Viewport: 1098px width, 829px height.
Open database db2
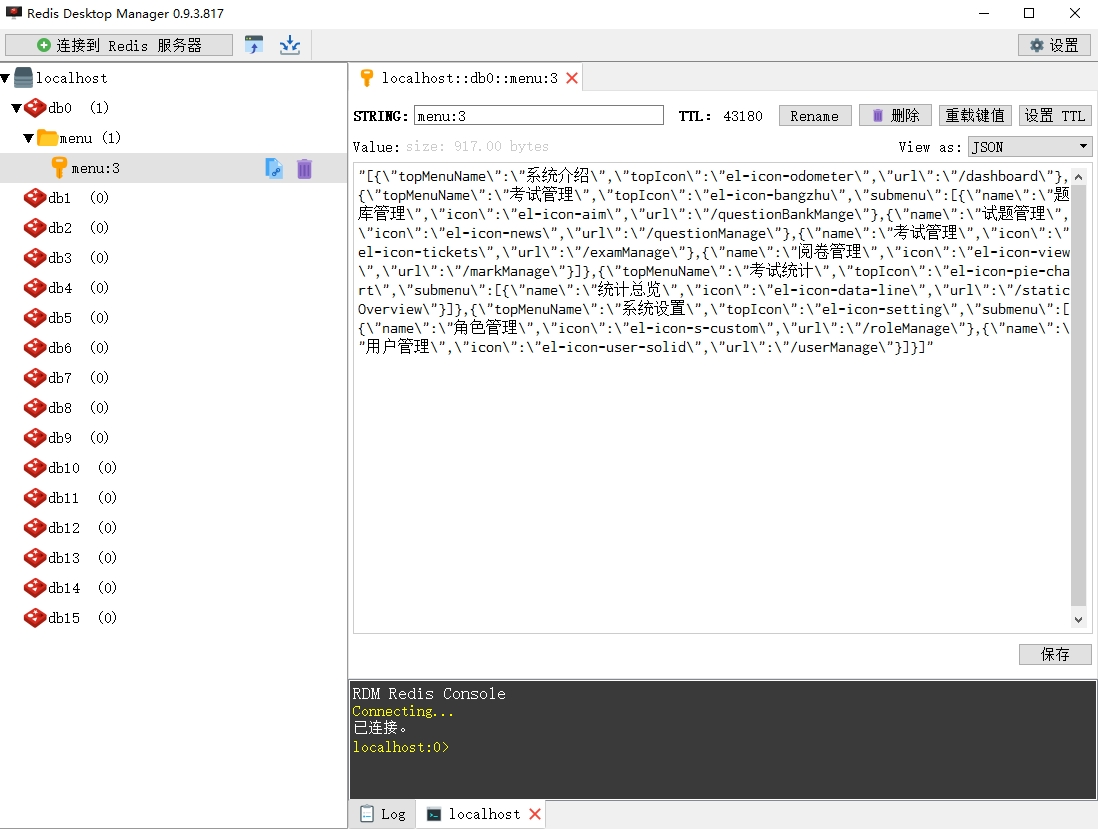tap(60, 228)
